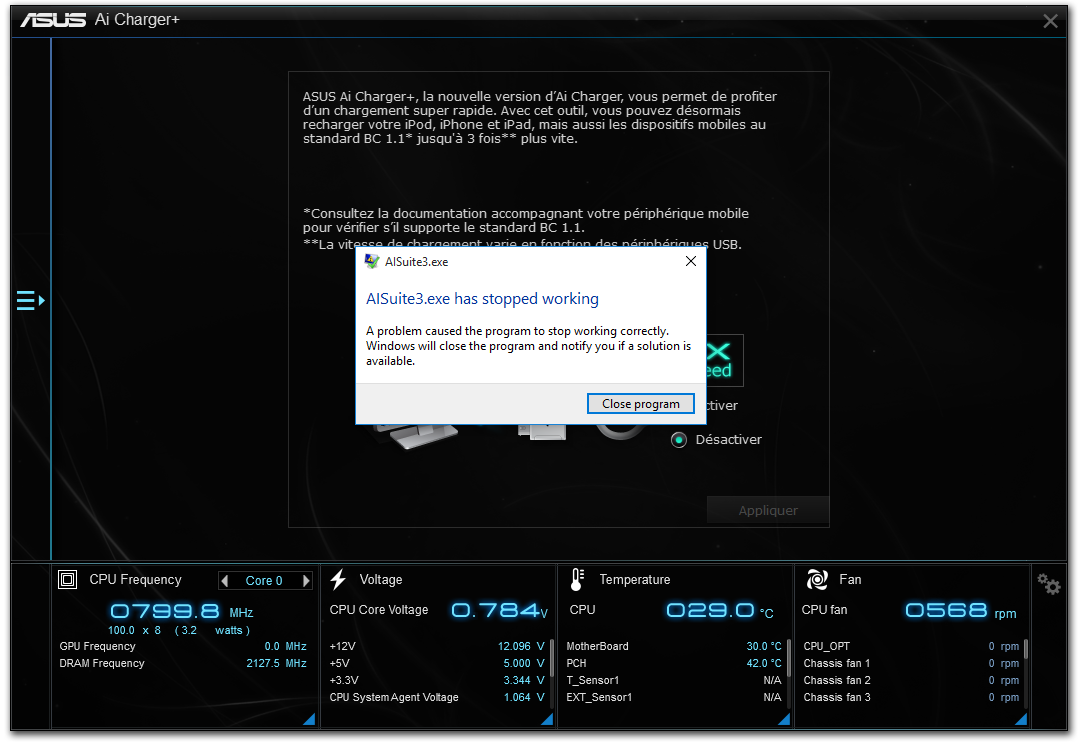
Task: Click the Chassis fan 2 label
Action: pyautogui.click(x=837, y=681)
